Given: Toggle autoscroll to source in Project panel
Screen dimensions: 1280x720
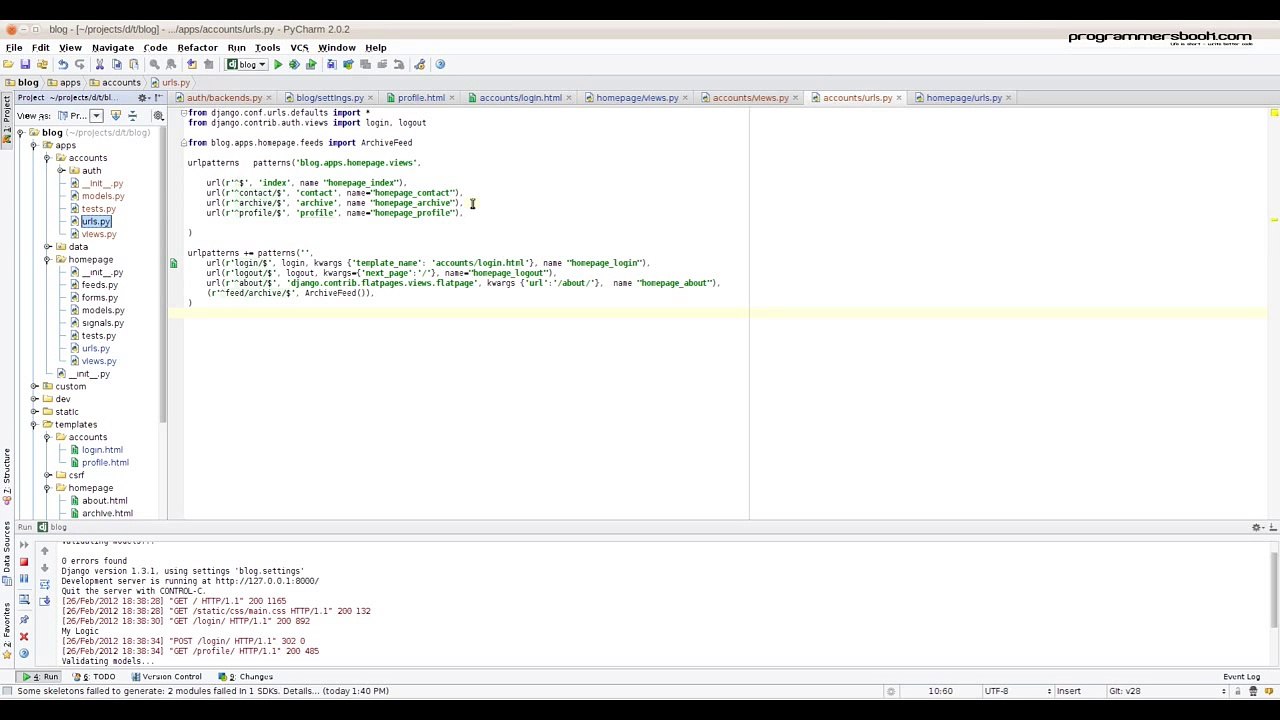Looking at the screenshot, I should point(115,116).
